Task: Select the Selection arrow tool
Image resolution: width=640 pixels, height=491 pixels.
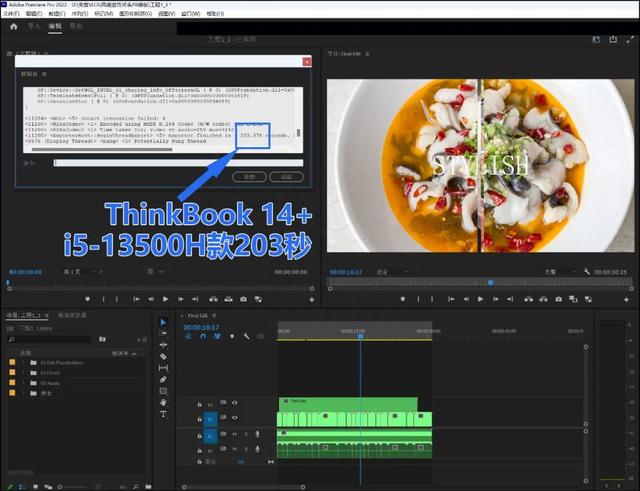Action: (163, 322)
